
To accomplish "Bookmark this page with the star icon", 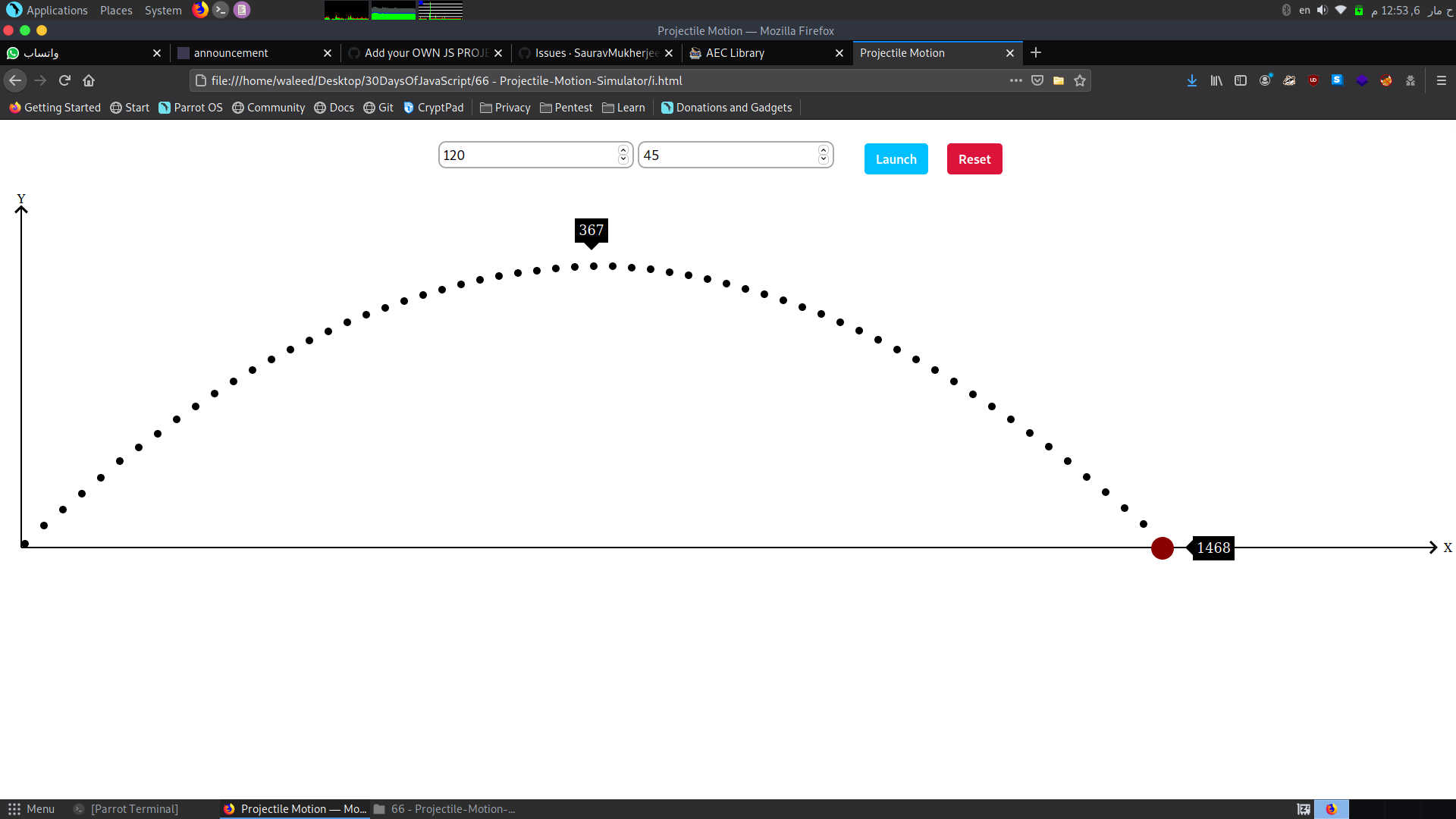I will tap(1080, 80).
